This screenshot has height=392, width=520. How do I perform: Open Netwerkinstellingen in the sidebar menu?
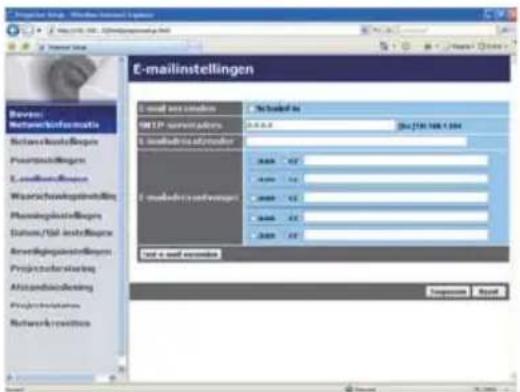pos(54,142)
